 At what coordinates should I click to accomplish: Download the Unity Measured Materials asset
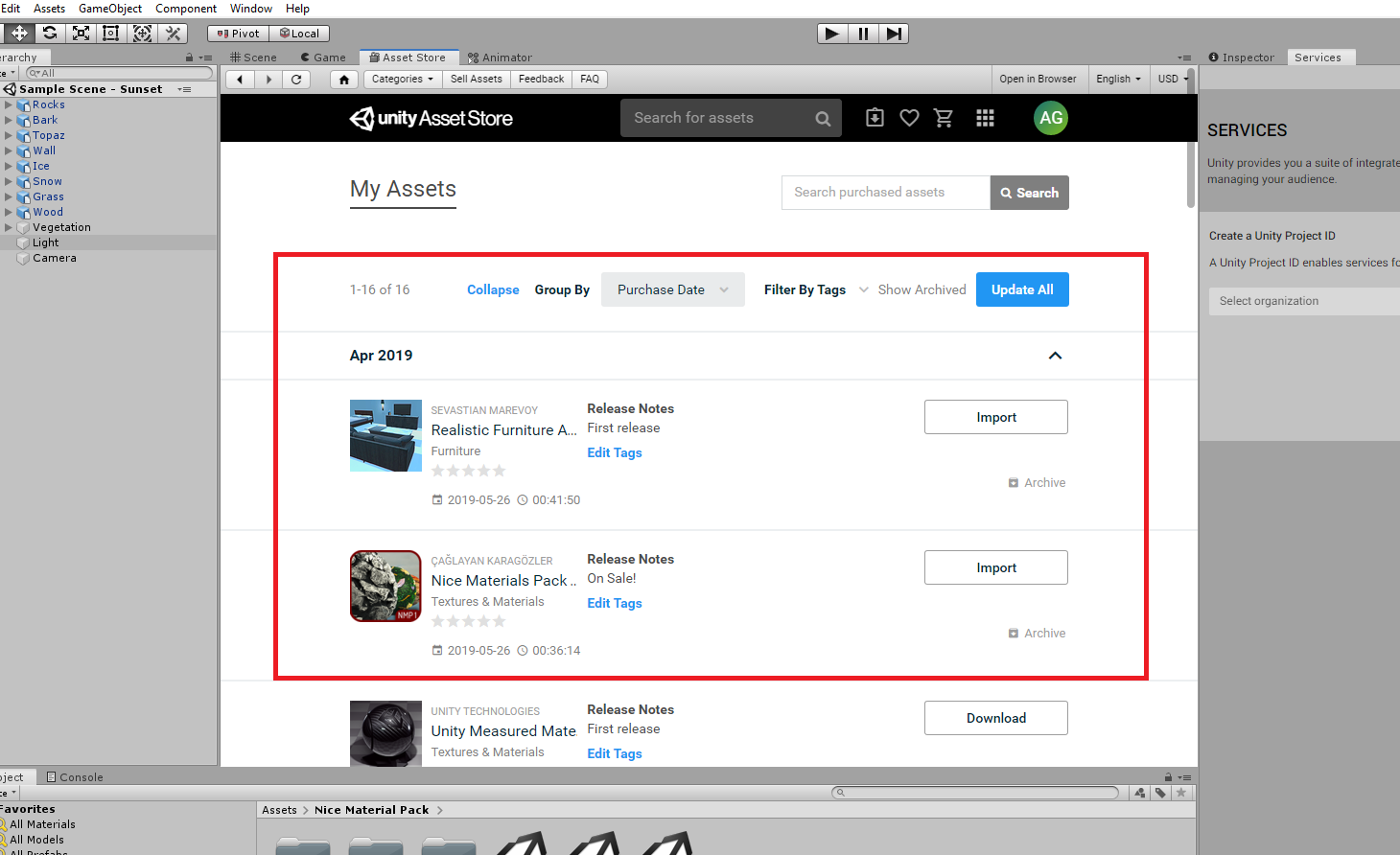(996, 718)
